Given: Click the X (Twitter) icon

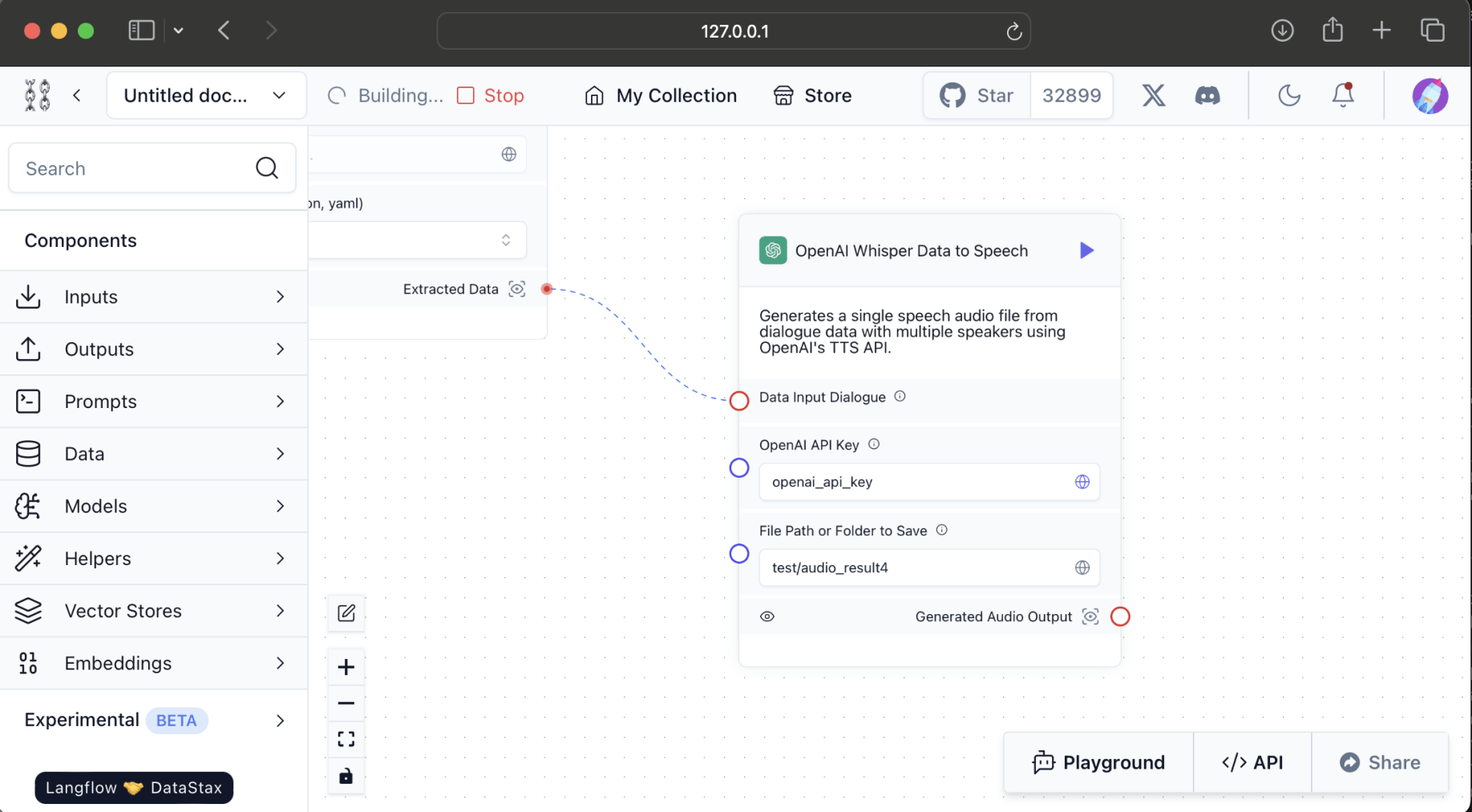Looking at the screenshot, I should click(x=1153, y=95).
